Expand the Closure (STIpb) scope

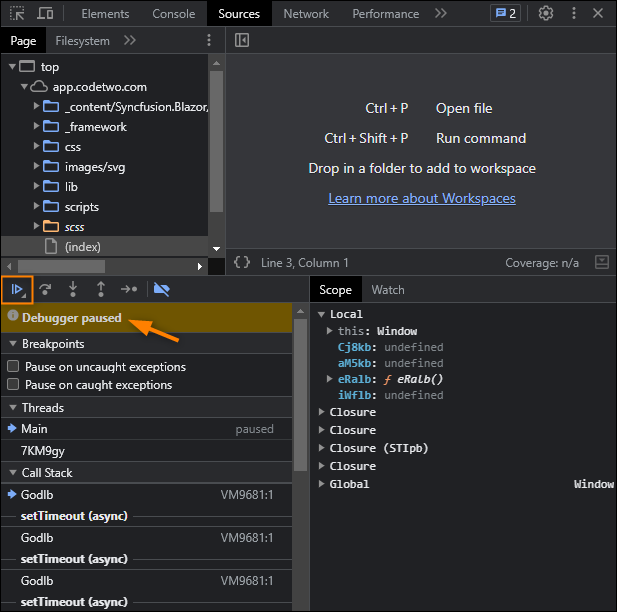point(321,448)
